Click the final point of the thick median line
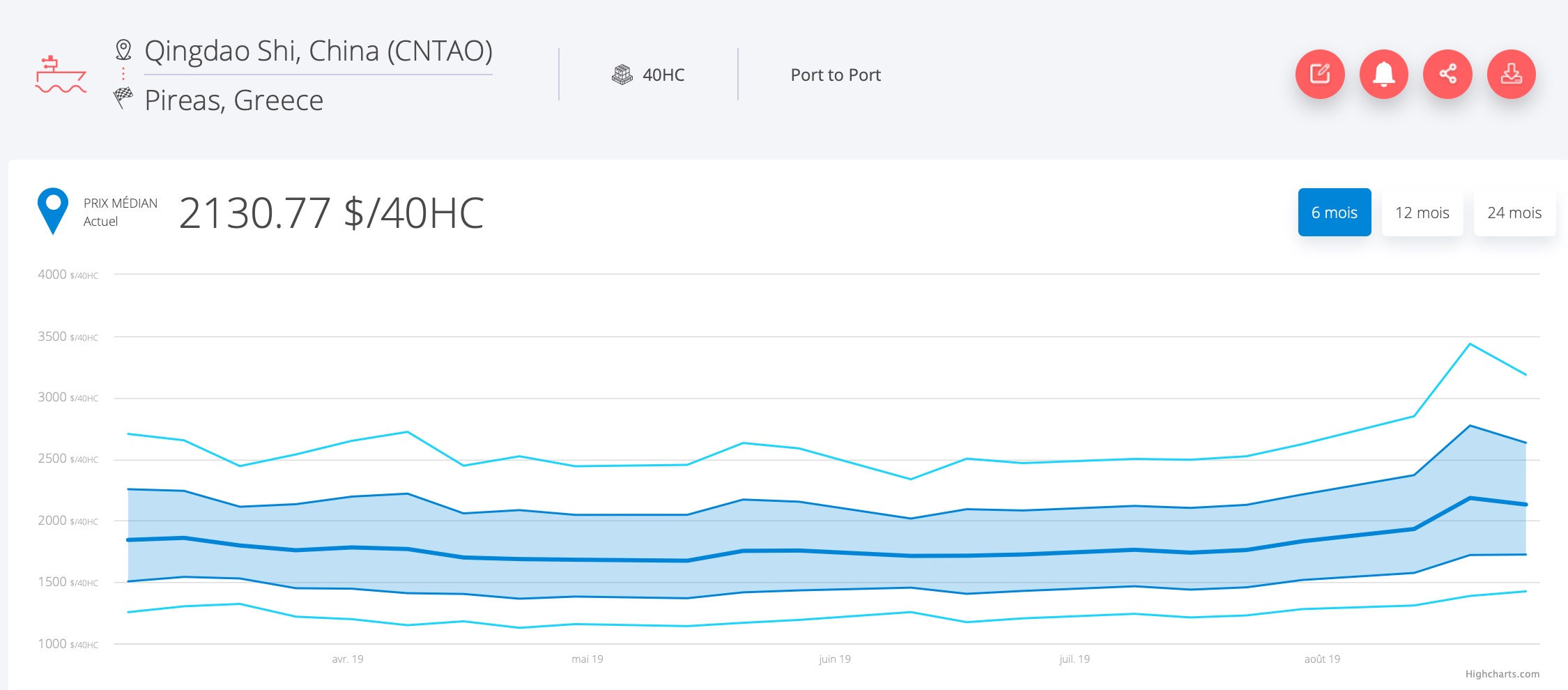Image resolution: width=1568 pixels, height=690 pixels. coord(1525,504)
